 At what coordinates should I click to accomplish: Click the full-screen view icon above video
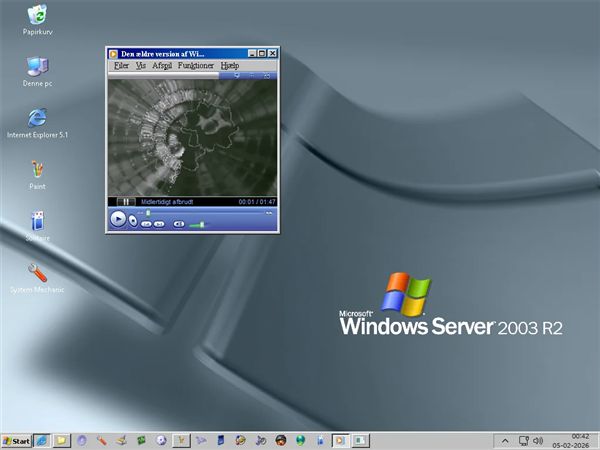[x=267, y=75]
